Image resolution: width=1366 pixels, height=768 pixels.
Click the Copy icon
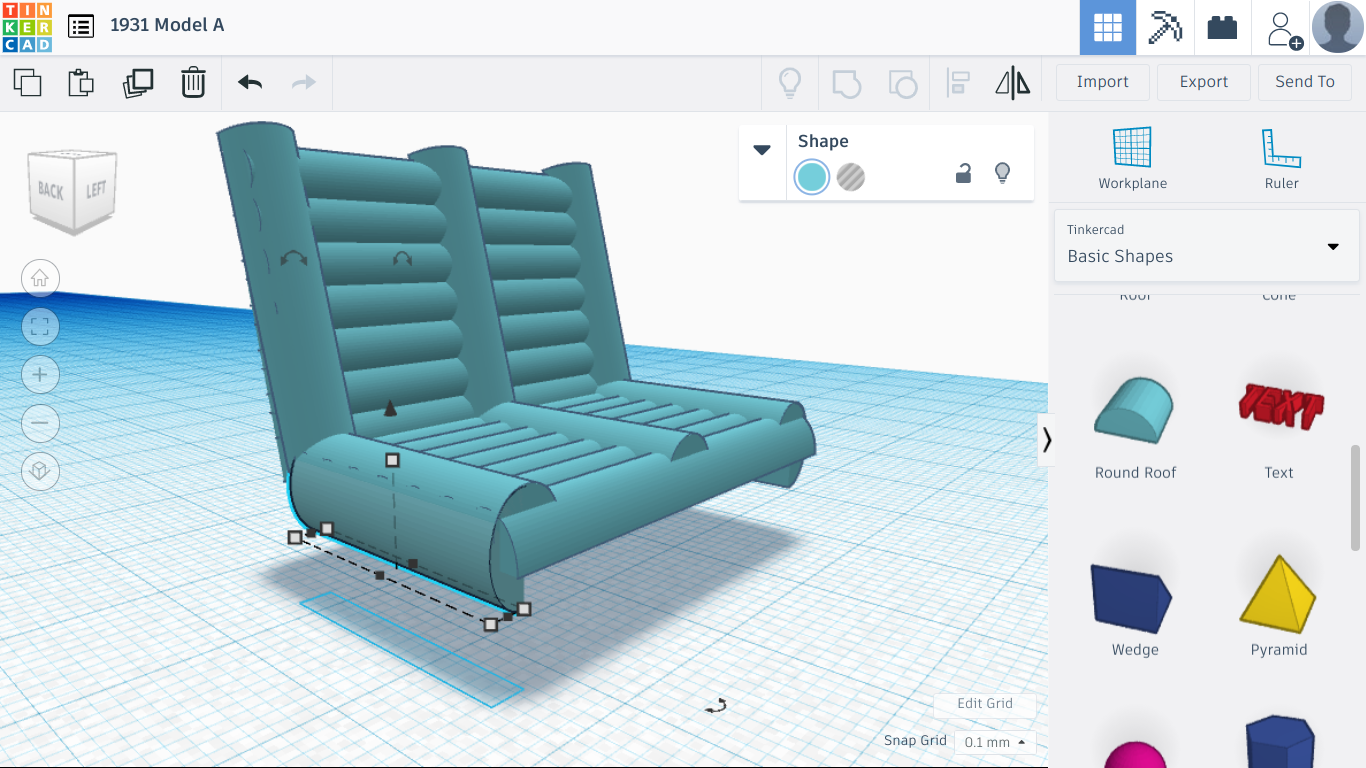(x=27, y=82)
